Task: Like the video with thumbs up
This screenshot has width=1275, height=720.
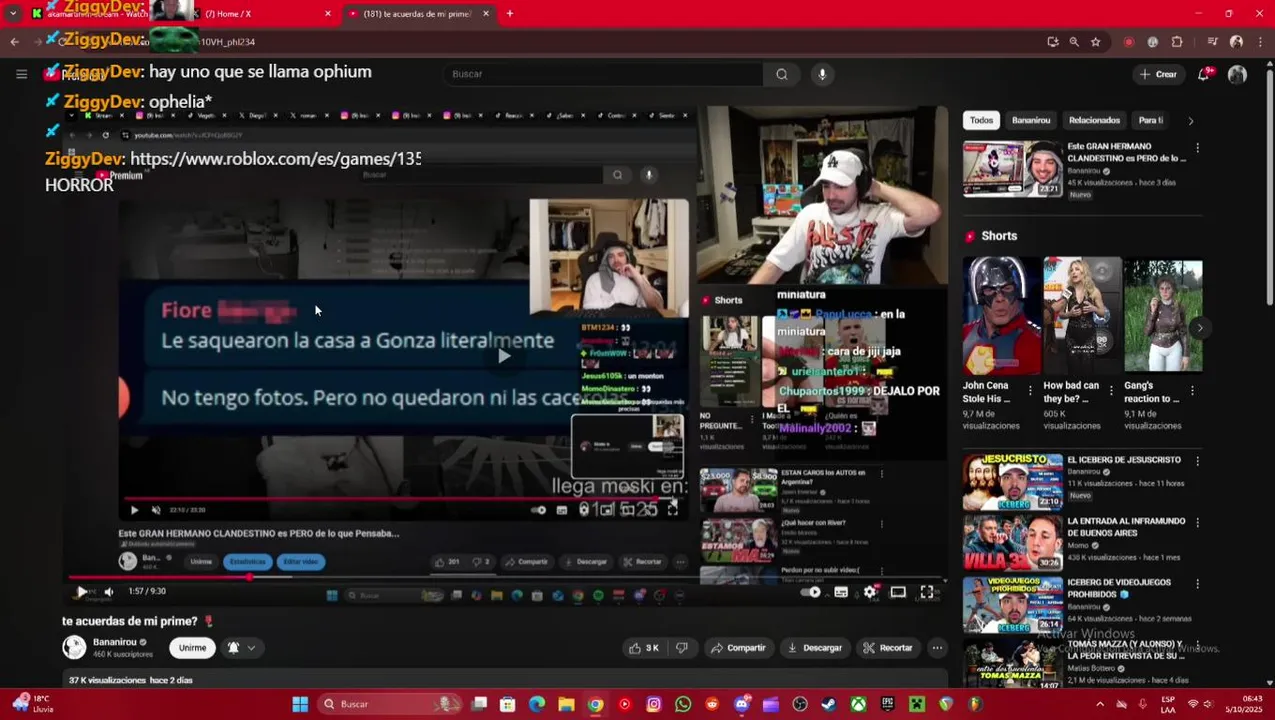Action: coord(644,648)
